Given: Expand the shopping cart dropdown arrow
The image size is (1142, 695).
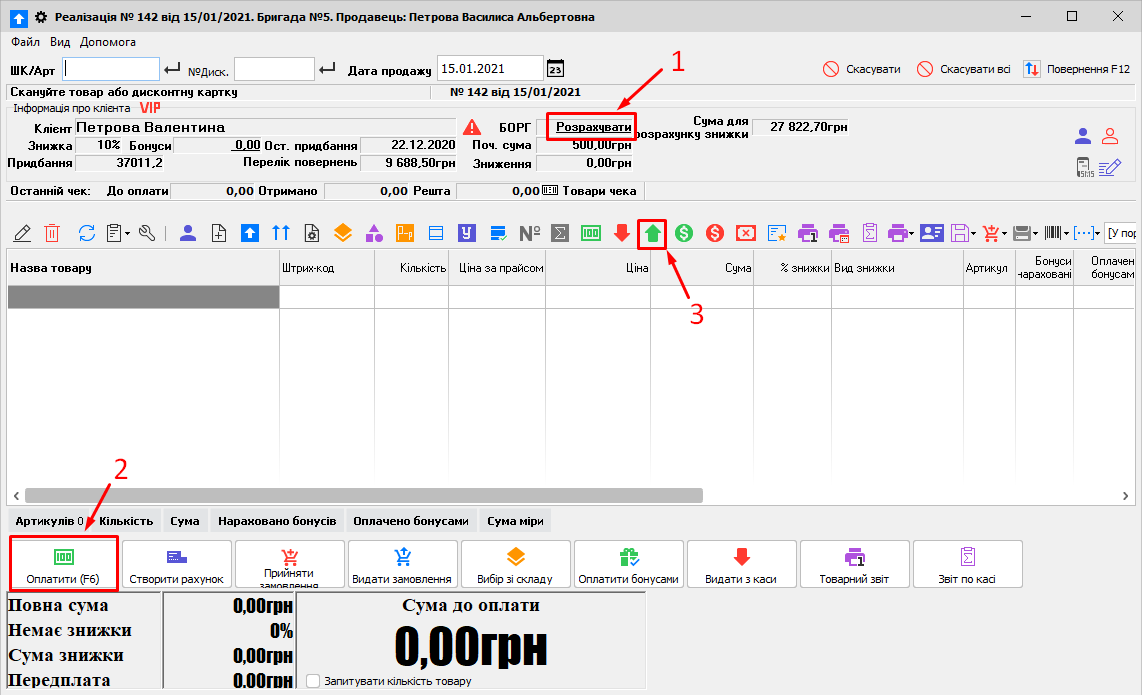Looking at the screenshot, I should coord(1004,234).
